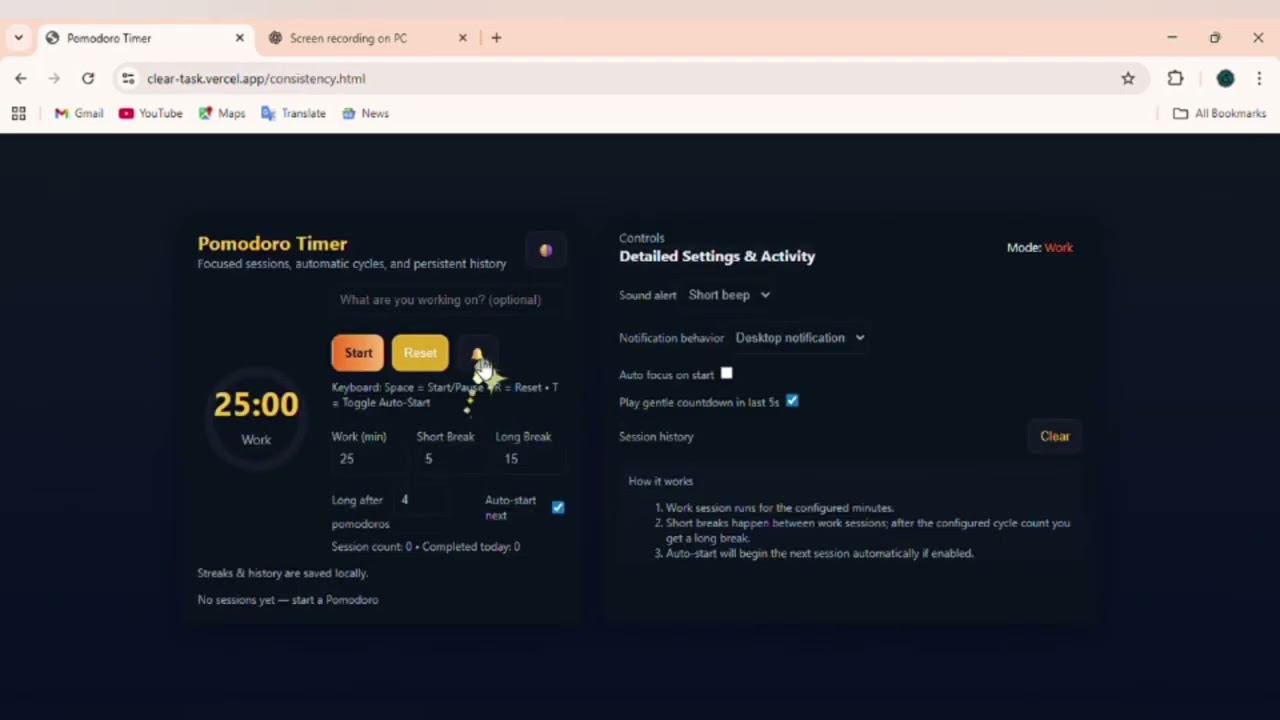Open the apps grid in bookmarks bar
The height and width of the screenshot is (720, 1280).
(x=18, y=113)
